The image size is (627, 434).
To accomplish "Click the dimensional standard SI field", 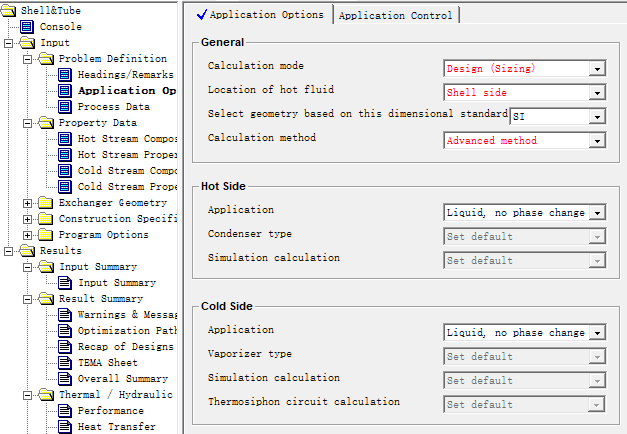I will (548, 117).
